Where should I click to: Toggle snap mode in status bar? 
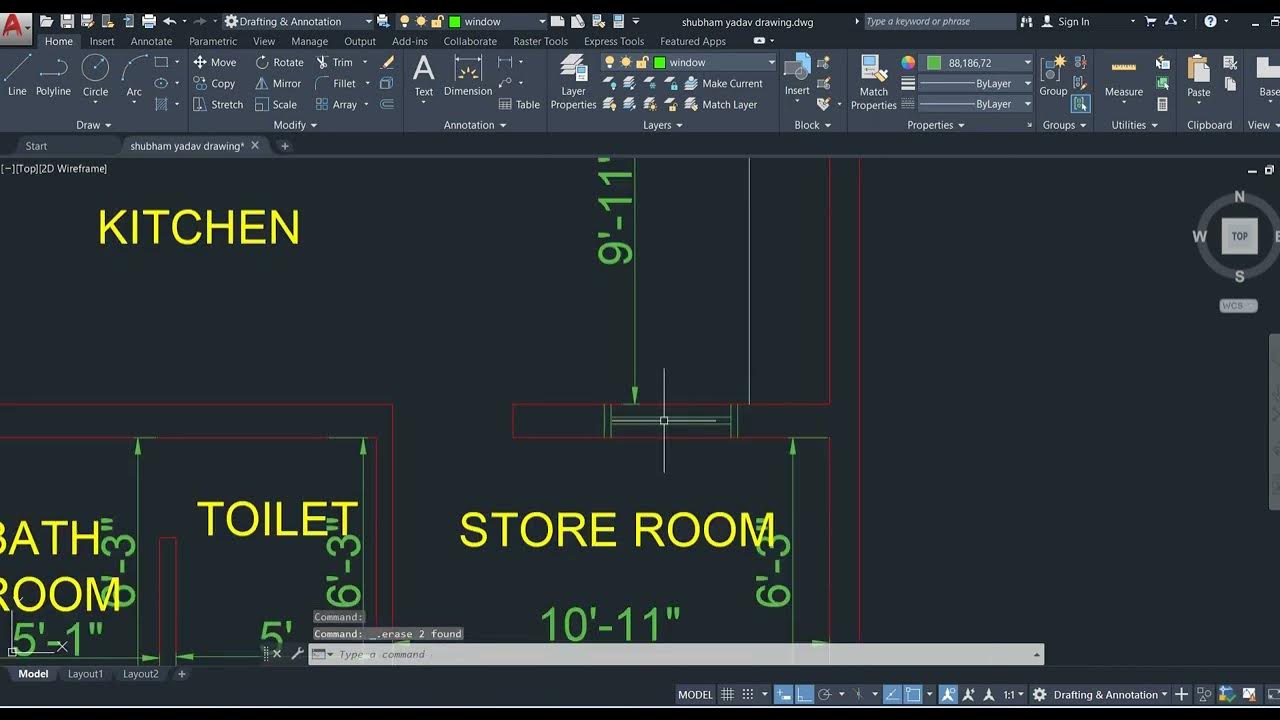(746, 694)
